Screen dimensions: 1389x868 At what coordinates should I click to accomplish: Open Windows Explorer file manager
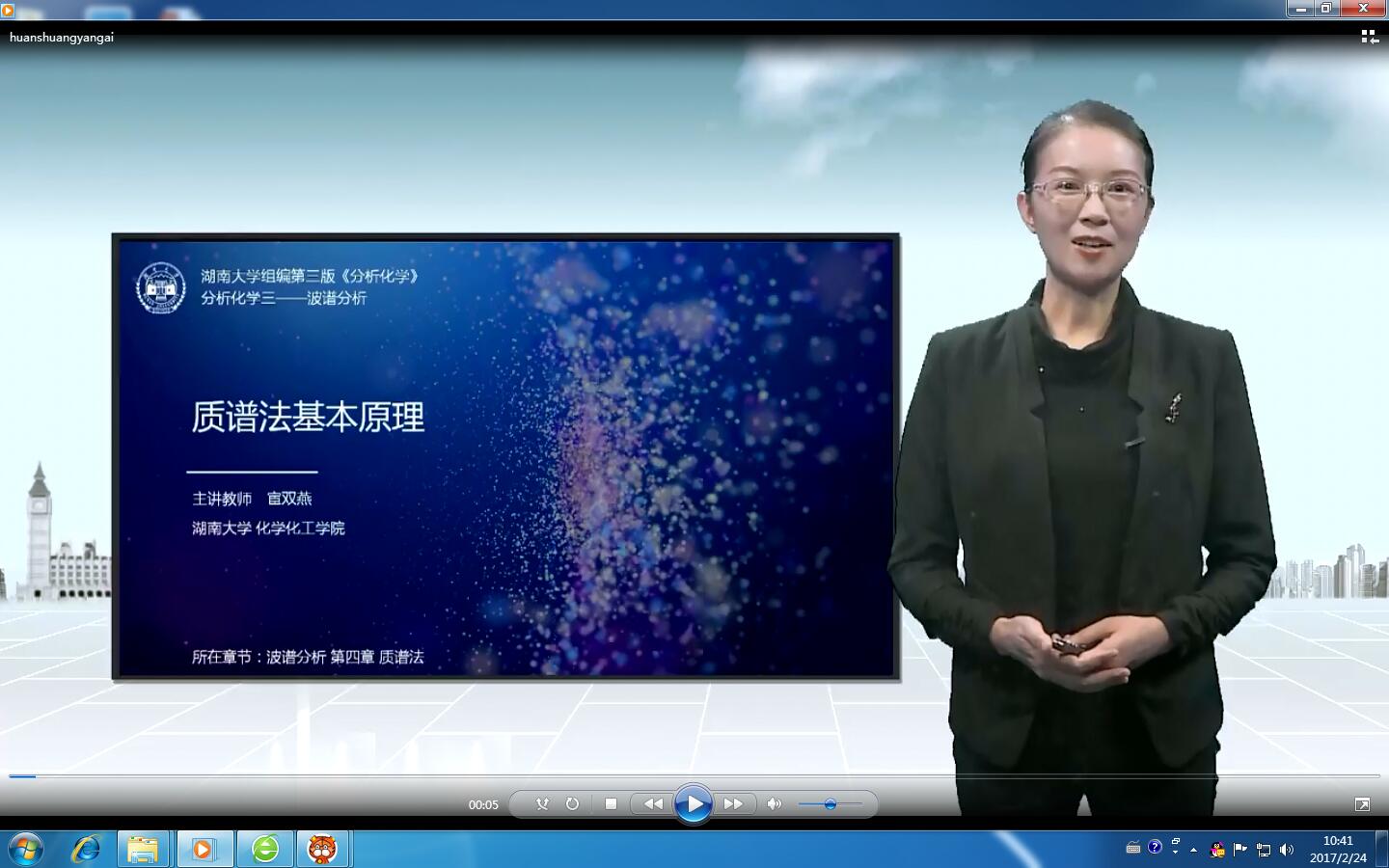(x=143, y=849)
